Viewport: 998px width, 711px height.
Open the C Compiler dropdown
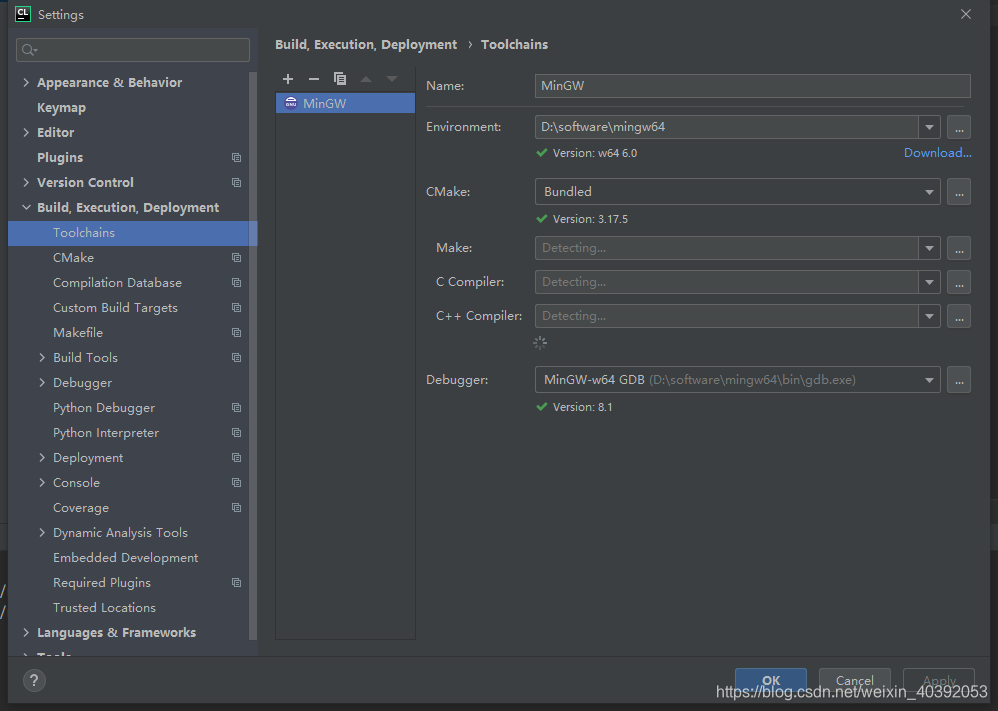[929, 282]
